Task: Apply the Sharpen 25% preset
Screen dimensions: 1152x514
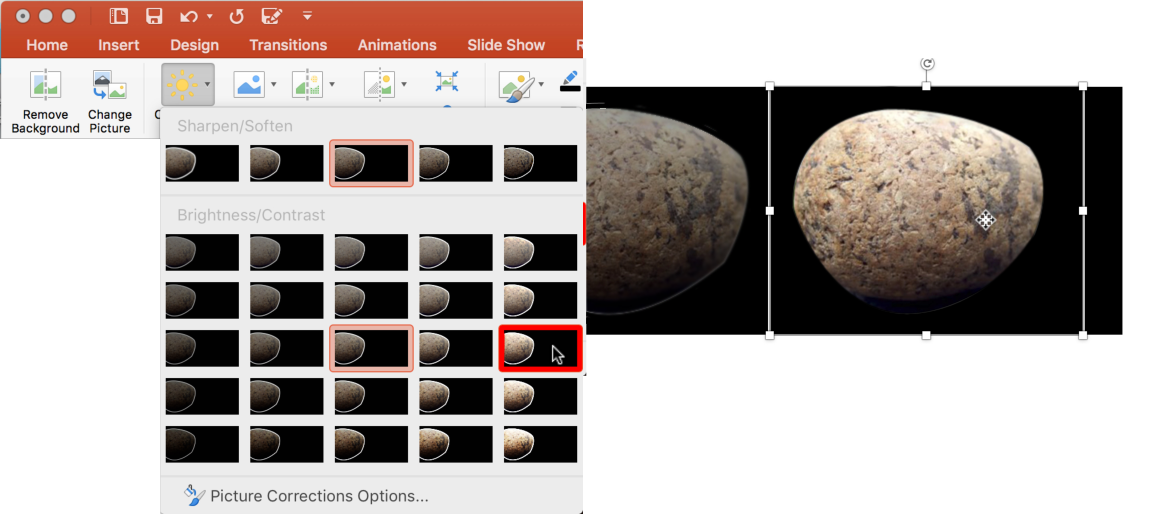Action: click(x=456, y=163)
